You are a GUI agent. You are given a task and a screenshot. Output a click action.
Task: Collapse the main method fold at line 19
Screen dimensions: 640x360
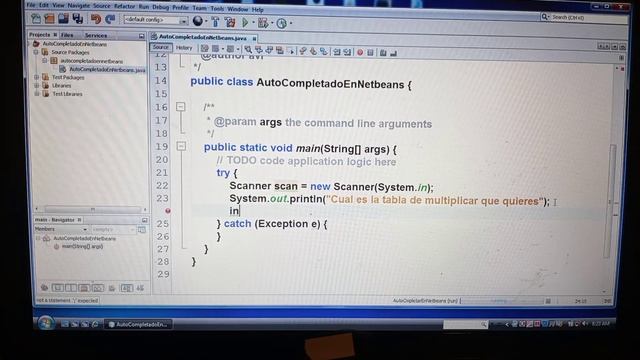coord(181,146)
